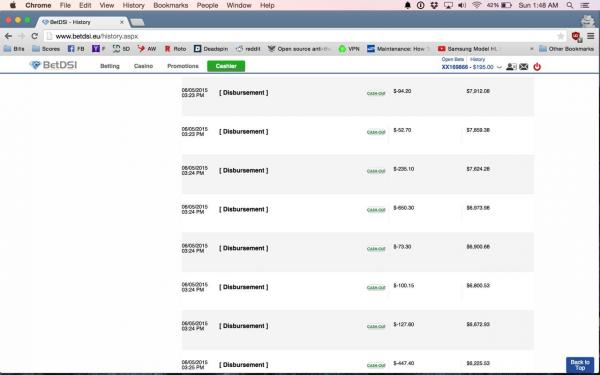
Task: Open the envelope messages icon
Action: click(x=523, y=67)
